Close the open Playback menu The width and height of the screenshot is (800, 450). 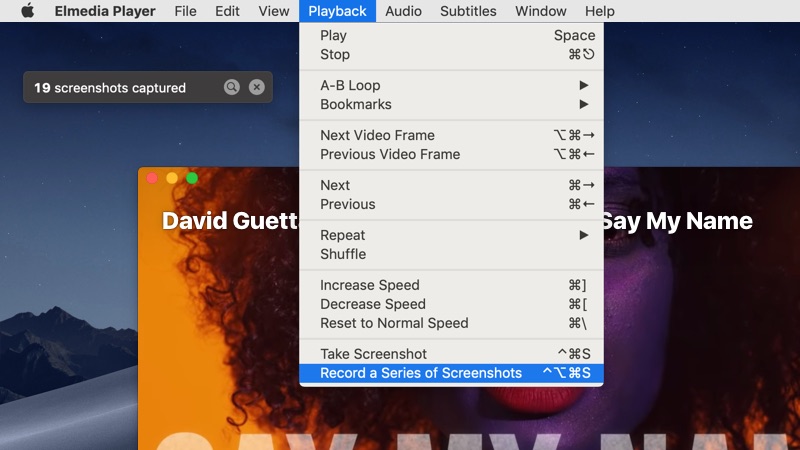point(337,11)
